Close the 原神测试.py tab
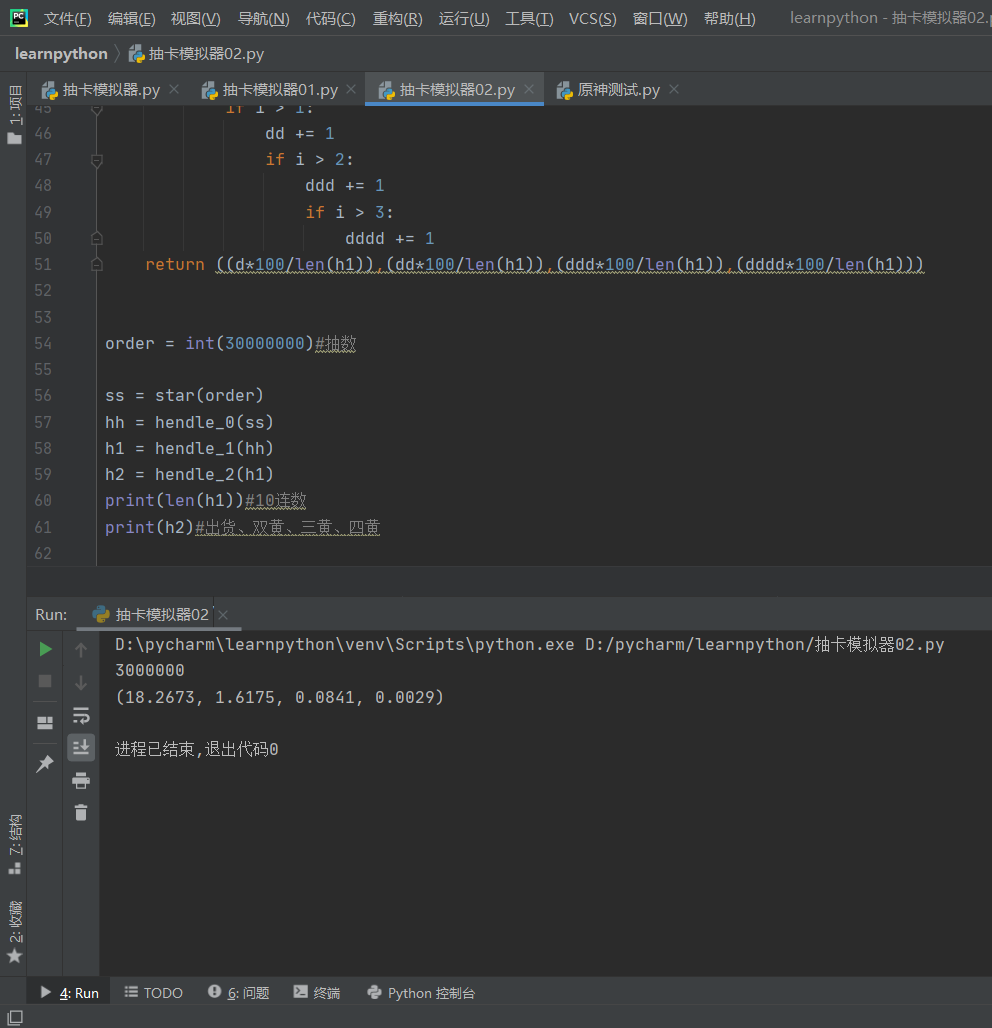 coord(674,89)
